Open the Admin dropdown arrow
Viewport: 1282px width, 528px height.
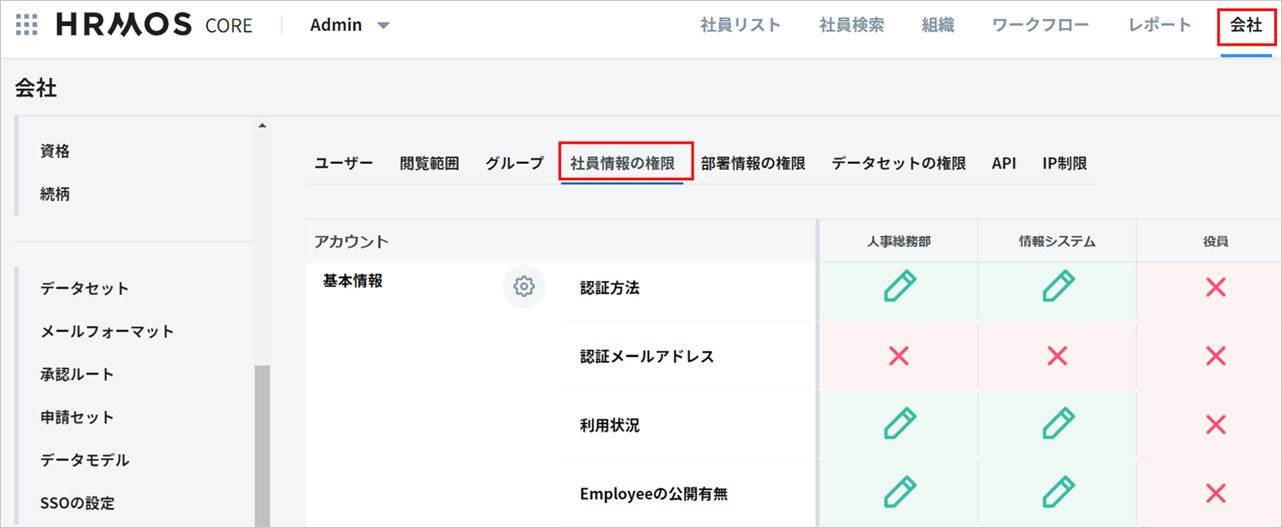384,26
